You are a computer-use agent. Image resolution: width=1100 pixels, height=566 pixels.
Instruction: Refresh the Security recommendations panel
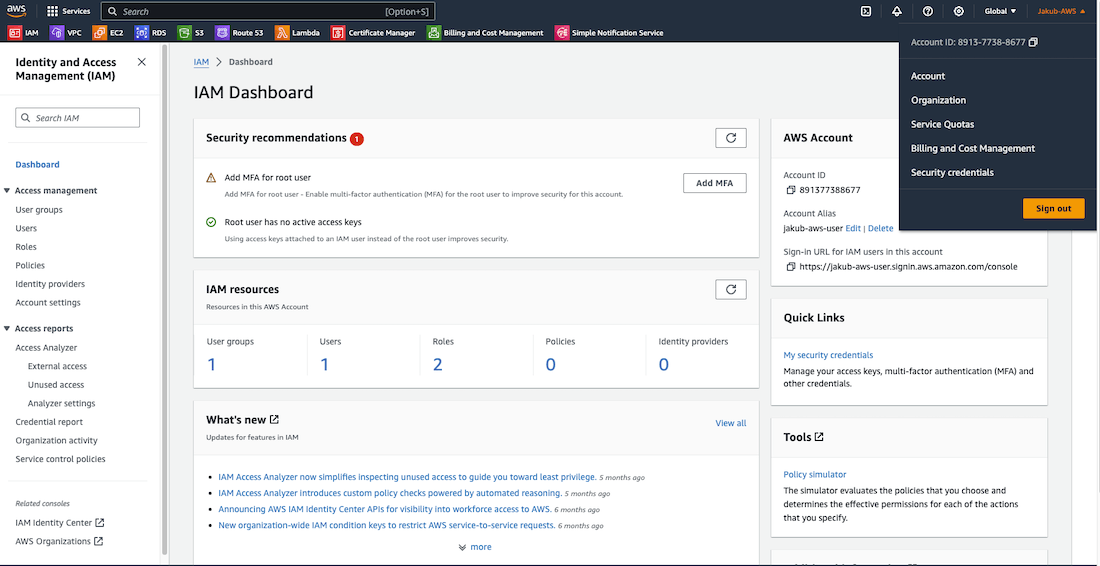point(730,137)
